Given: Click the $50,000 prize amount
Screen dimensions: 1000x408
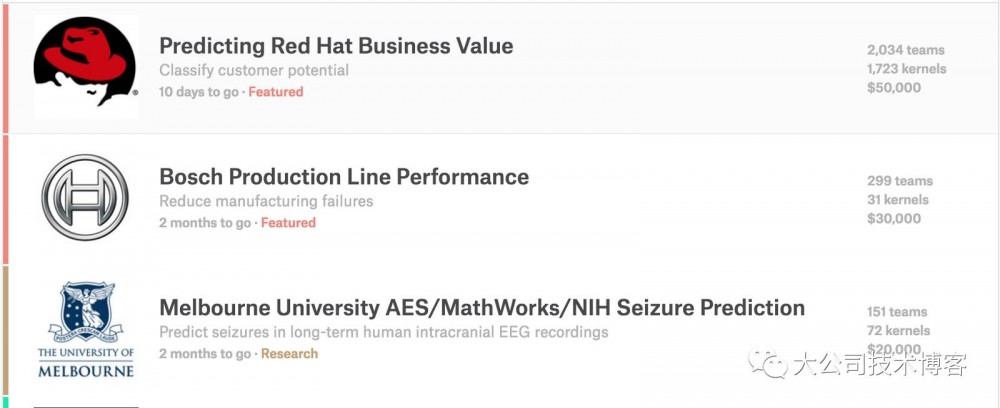Looking at the screenshot, I should (x=894, y=88).
